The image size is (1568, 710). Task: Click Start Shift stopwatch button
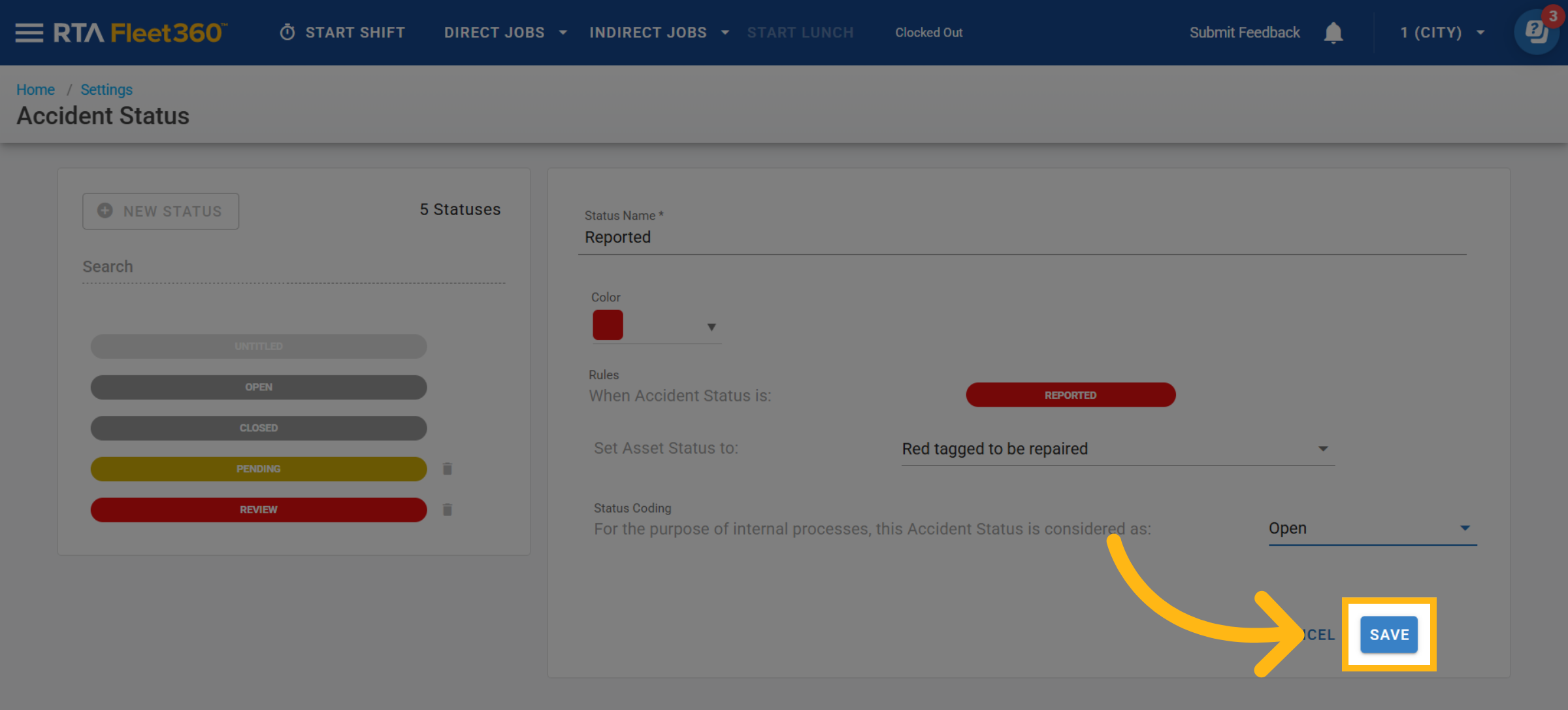coord(342,33)
